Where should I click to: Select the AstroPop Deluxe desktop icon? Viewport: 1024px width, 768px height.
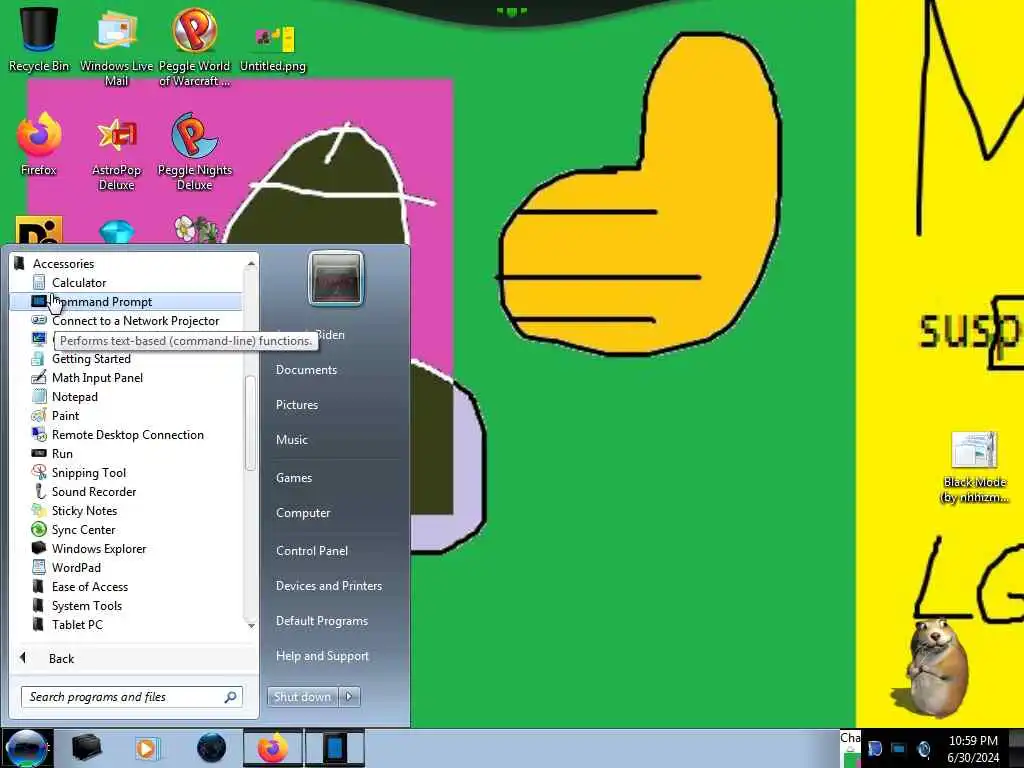click(x=116, y=152)
